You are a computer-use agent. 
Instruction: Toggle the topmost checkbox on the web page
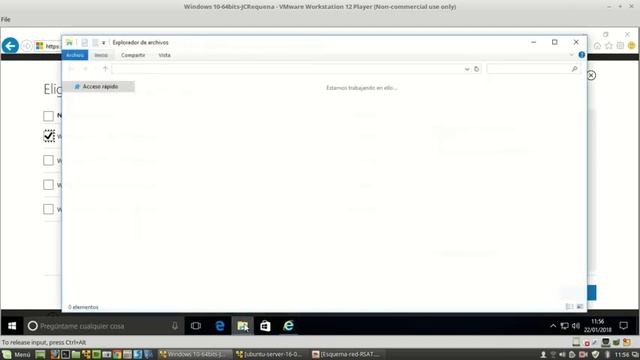coord(48,116)
